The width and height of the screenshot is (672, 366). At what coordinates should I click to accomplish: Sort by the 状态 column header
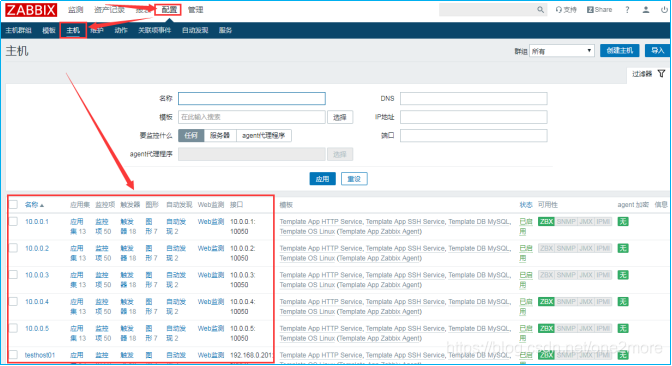pos(526,205)
